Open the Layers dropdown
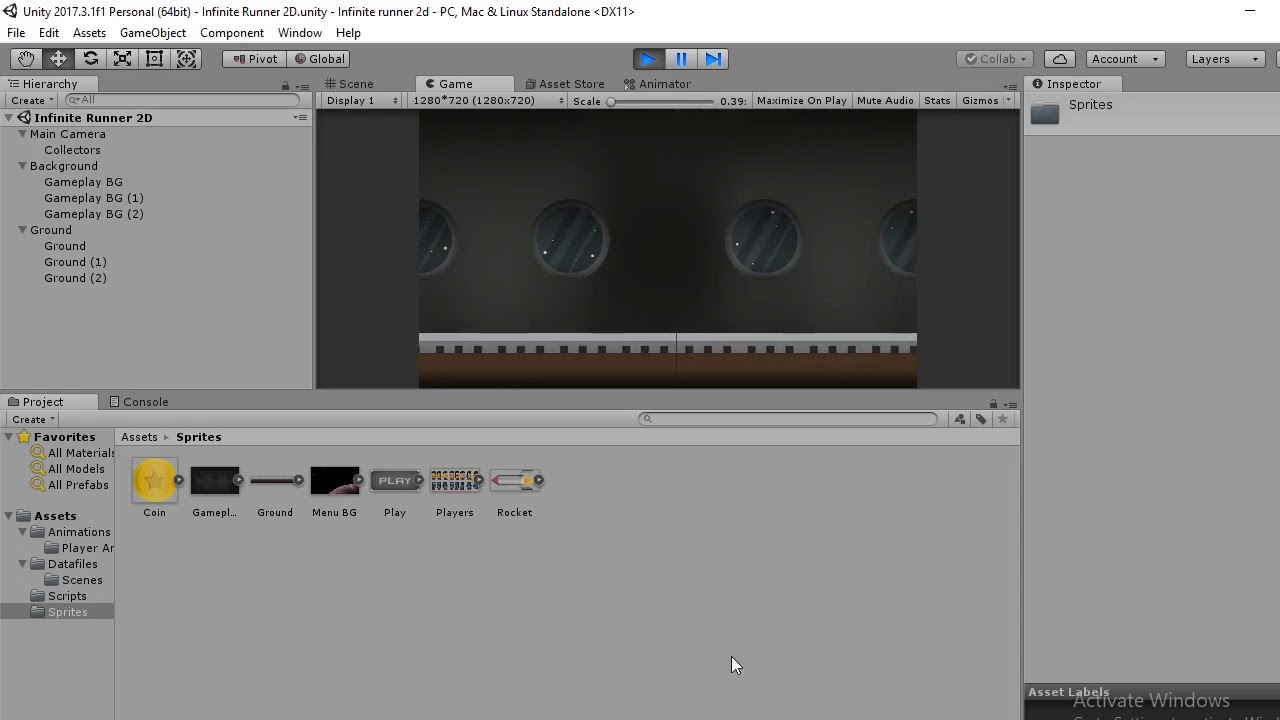Screen dimensions: 1280x720 [1226, 59]
